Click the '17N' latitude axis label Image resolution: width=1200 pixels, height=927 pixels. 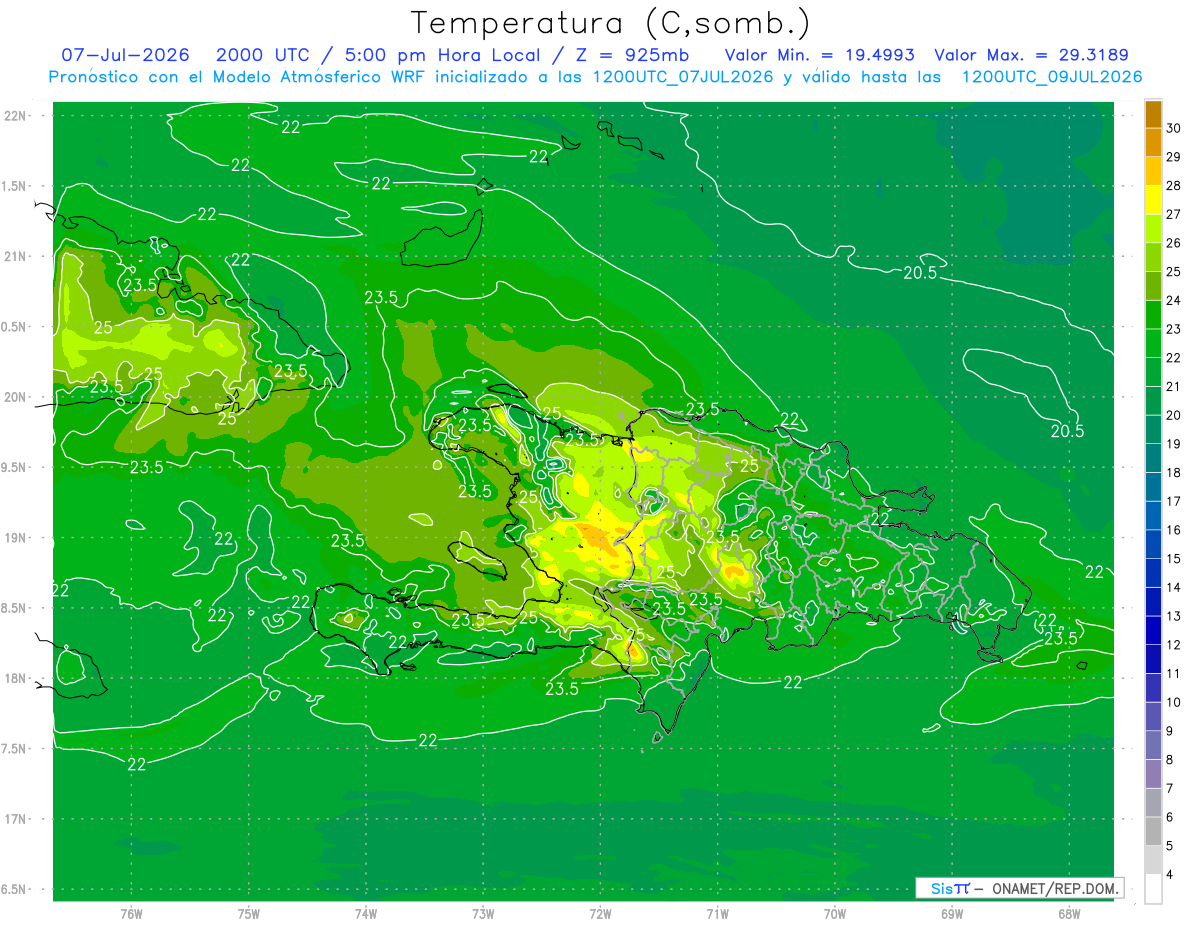(16, 819)
